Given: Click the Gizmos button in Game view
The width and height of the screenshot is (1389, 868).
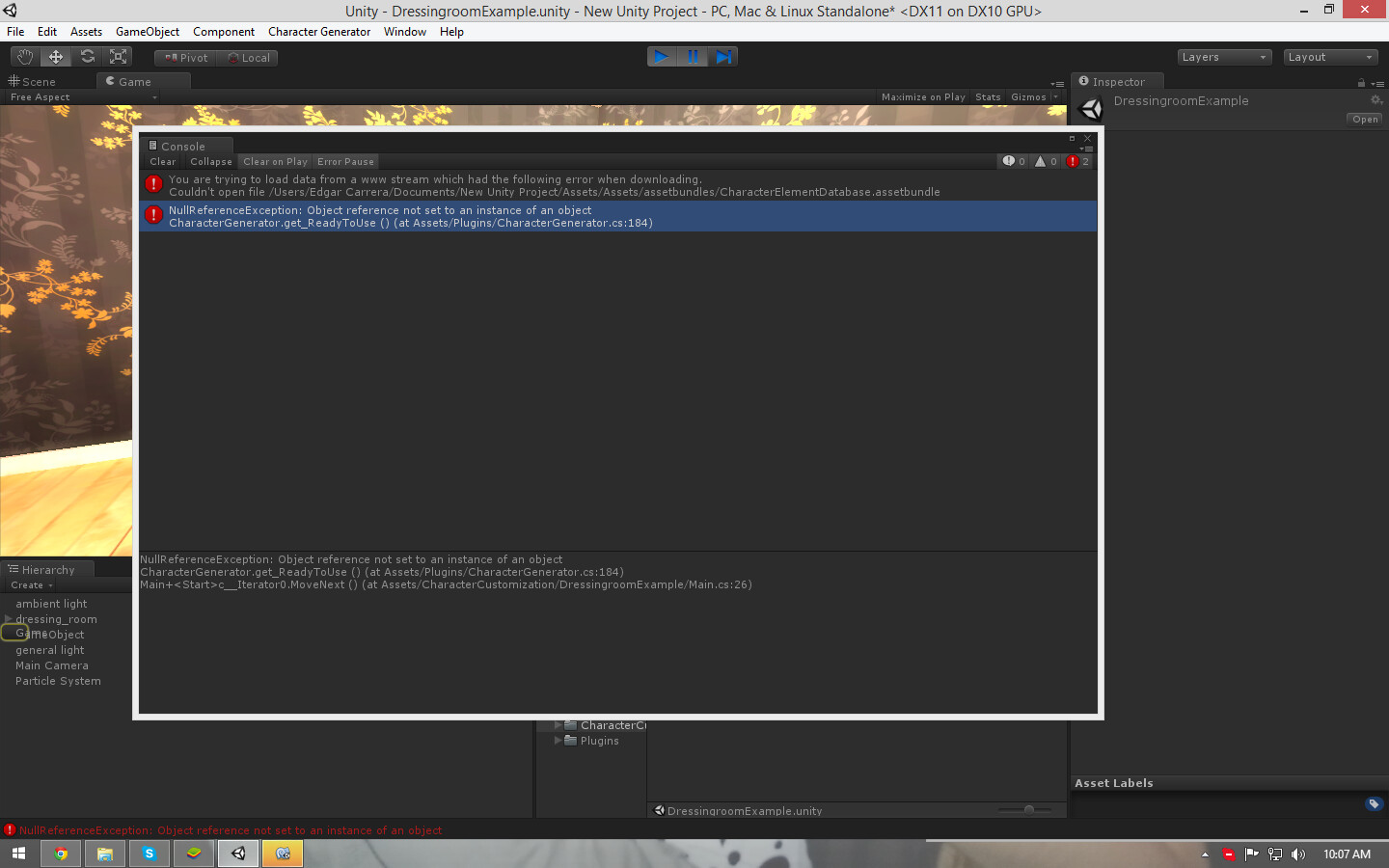Looking at the screenshot, I should tap(1028, 97).
